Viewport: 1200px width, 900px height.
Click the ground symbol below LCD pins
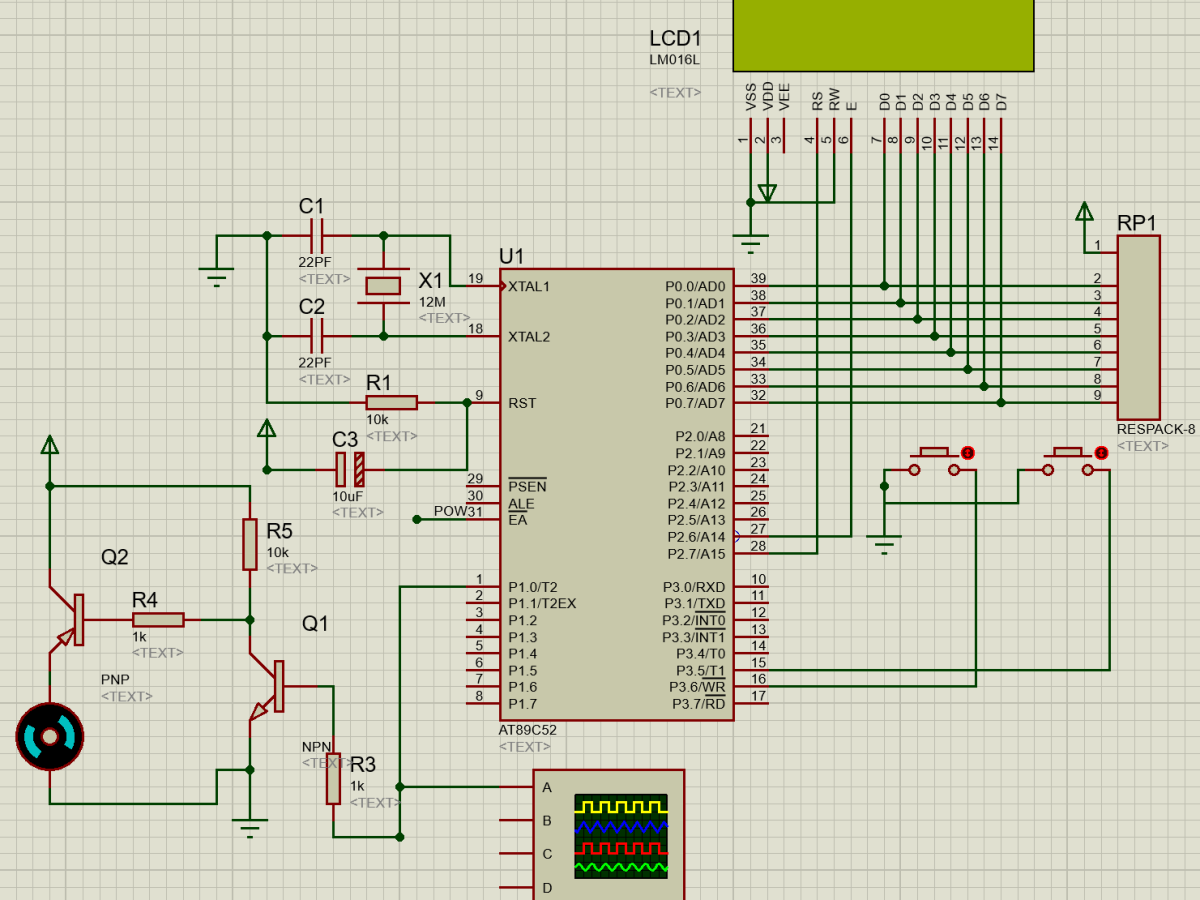[x=751, y=238]
